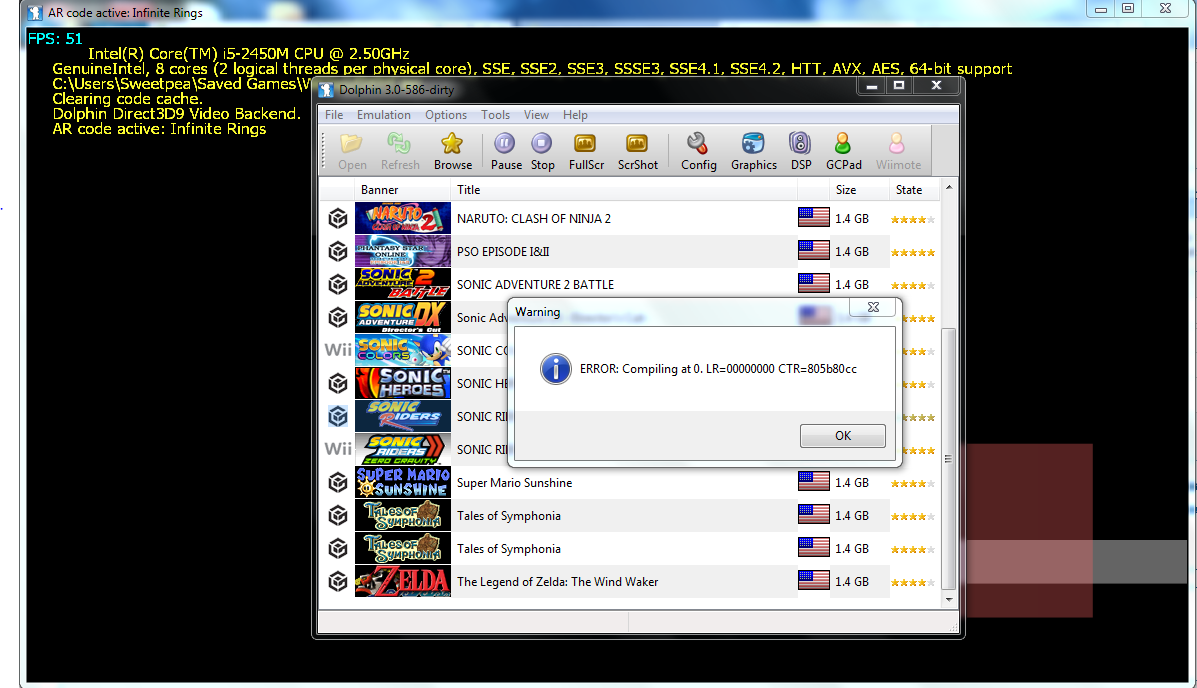Click 1.4 GB size for Super Mario Sunshine
This screenshot has width=1197, height=688.
(851, 483)
